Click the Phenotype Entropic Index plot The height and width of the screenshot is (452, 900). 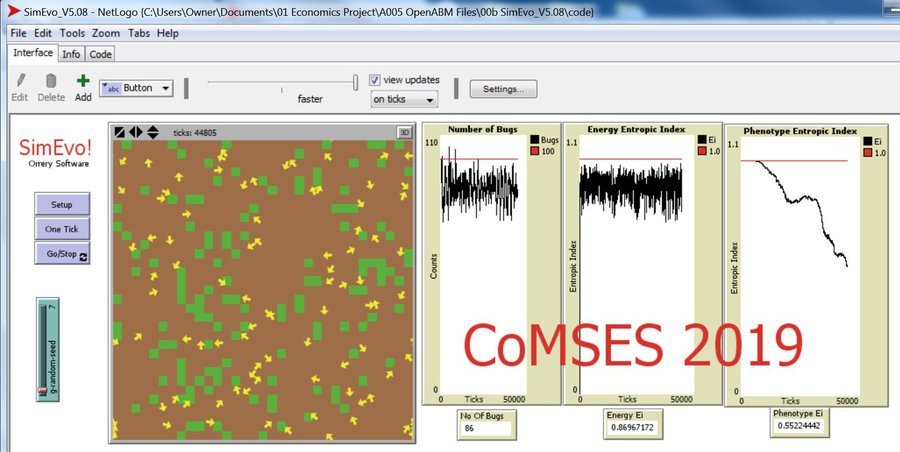tap(800, 266)
